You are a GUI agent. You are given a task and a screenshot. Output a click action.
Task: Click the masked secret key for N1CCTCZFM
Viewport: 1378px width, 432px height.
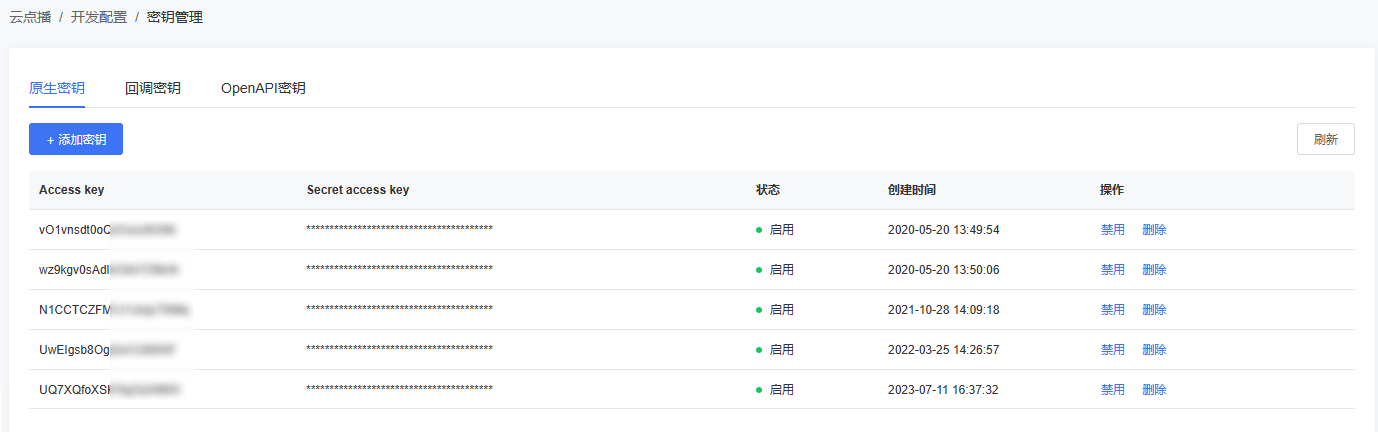pyautogui.click(x=399, y=310)
